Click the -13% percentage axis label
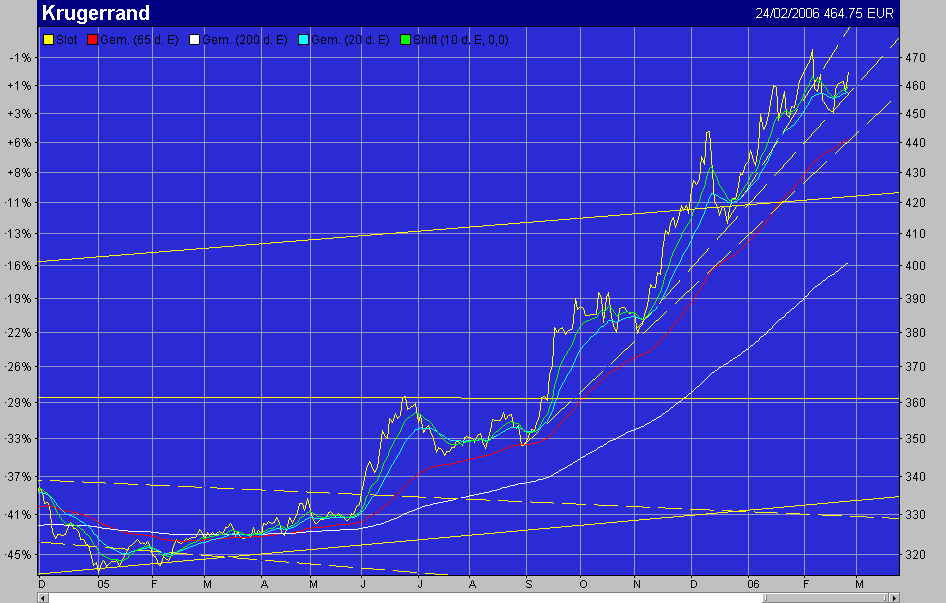 click(x=18, y=234)
